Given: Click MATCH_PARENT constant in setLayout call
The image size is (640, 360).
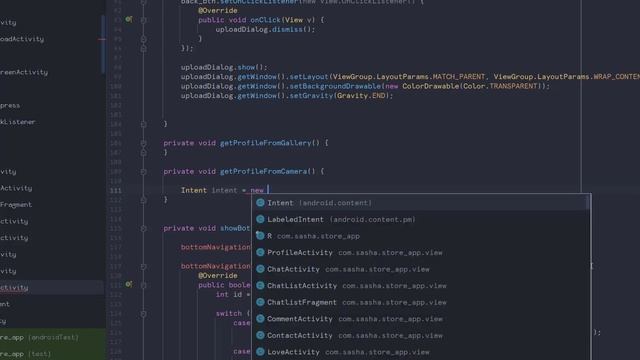Looking at the screenshot, I should coord(459,77).
